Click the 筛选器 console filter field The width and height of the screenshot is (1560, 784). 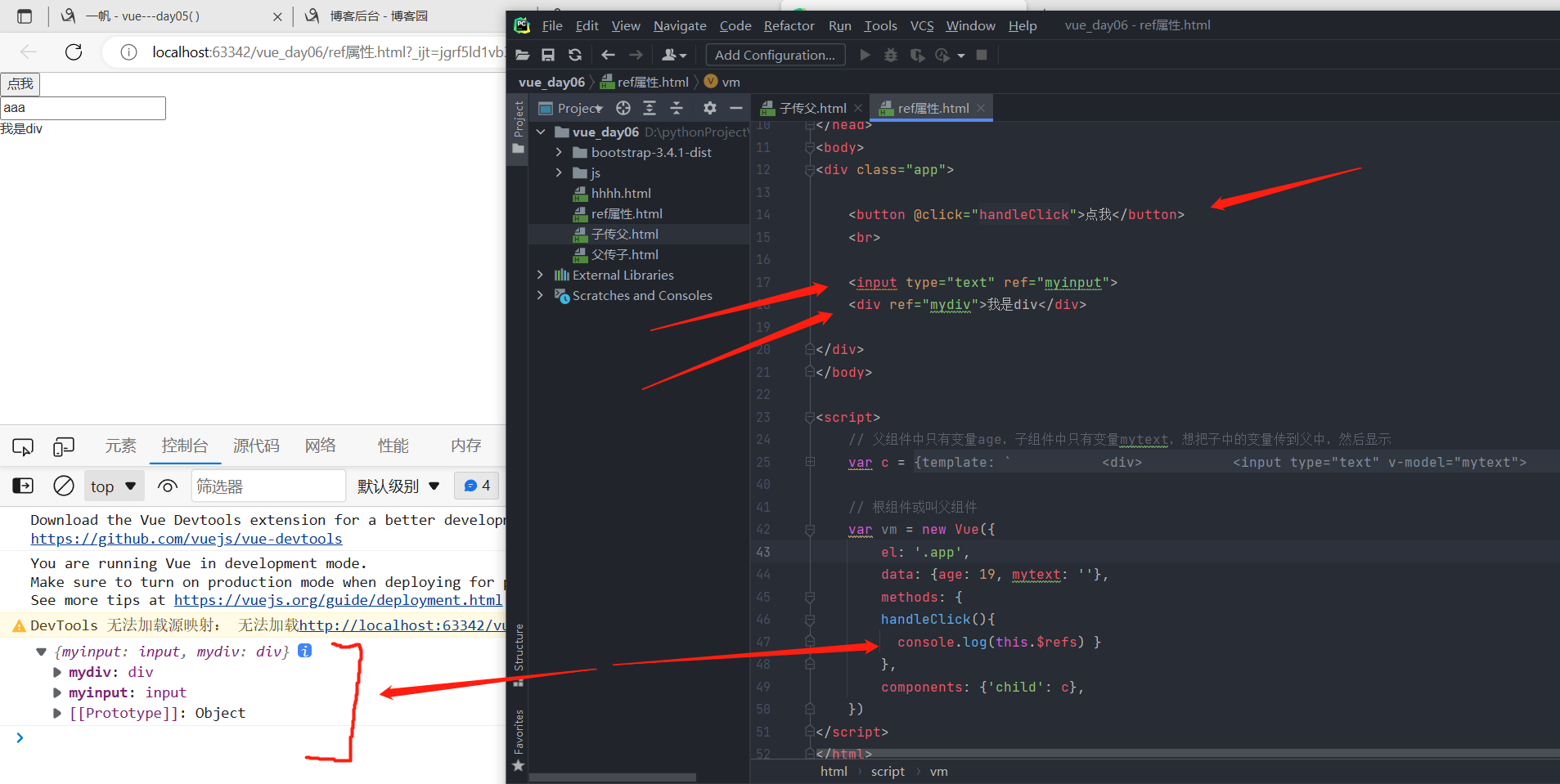pyautogui.click(x=268, y=486)
